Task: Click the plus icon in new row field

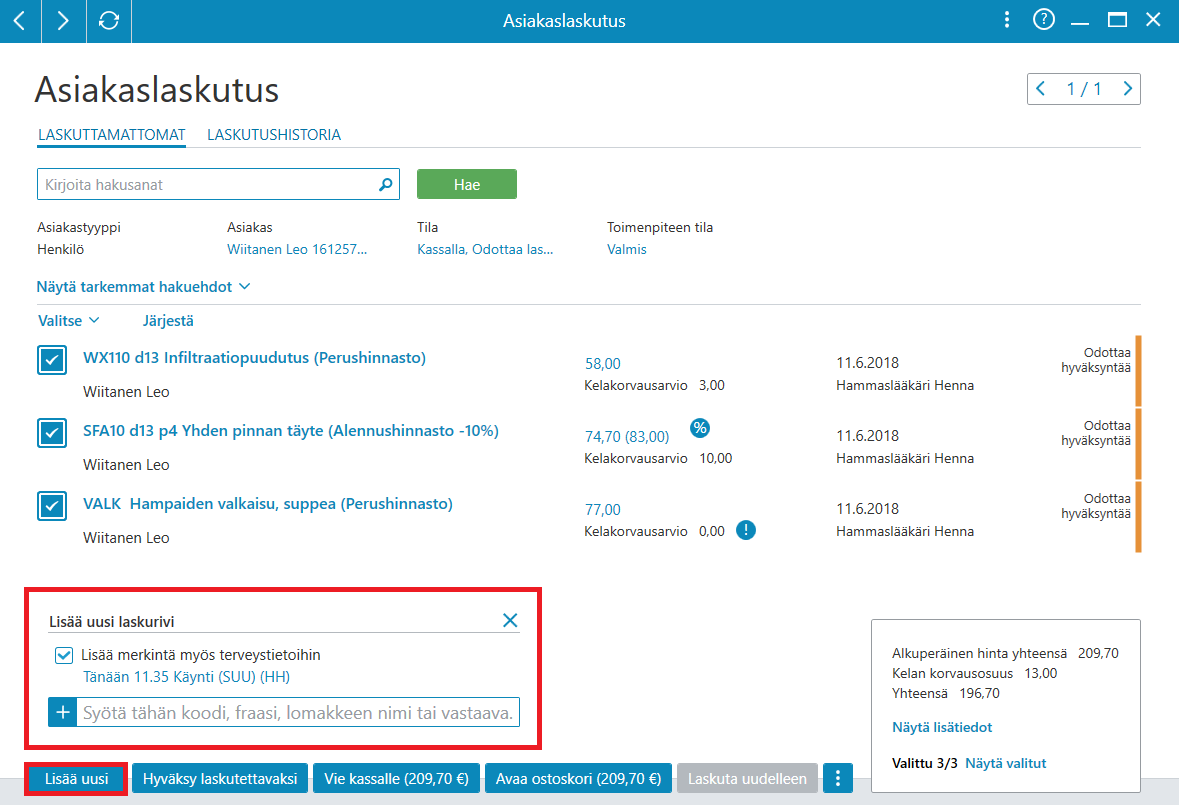Action: point(63,712)
